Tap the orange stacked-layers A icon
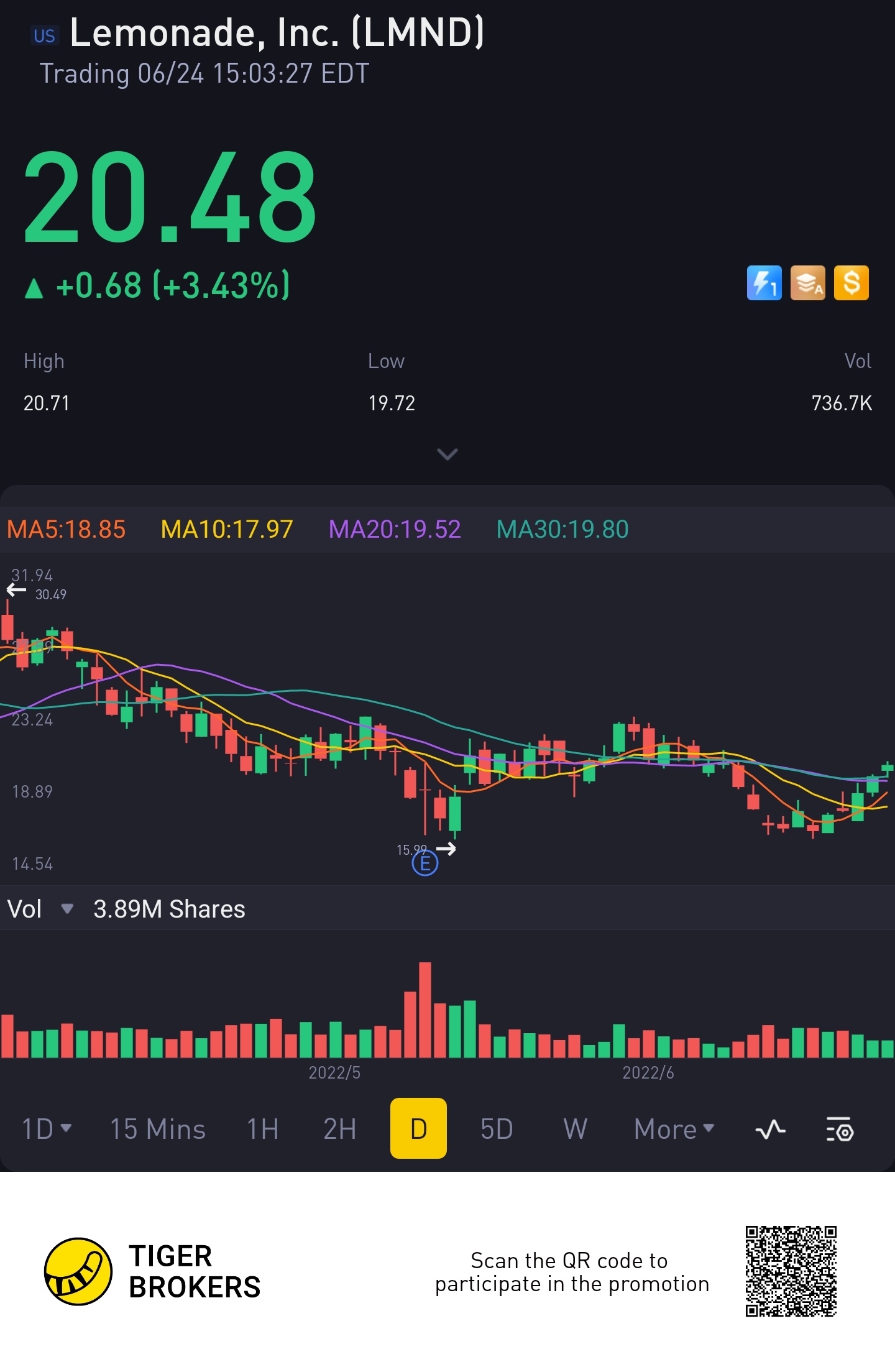 point(807,283)
